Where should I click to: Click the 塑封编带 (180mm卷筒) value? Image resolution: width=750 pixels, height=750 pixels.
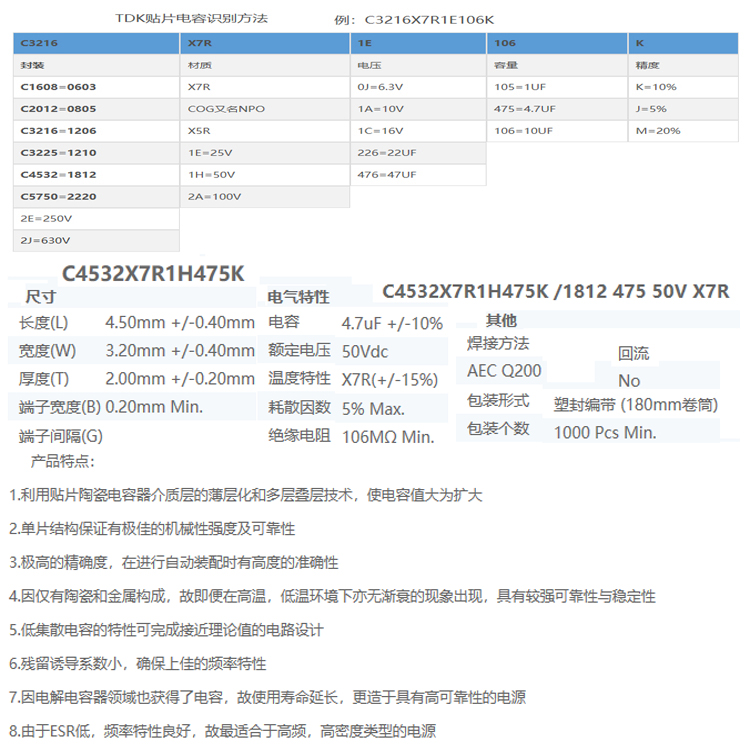pos(636,405)
